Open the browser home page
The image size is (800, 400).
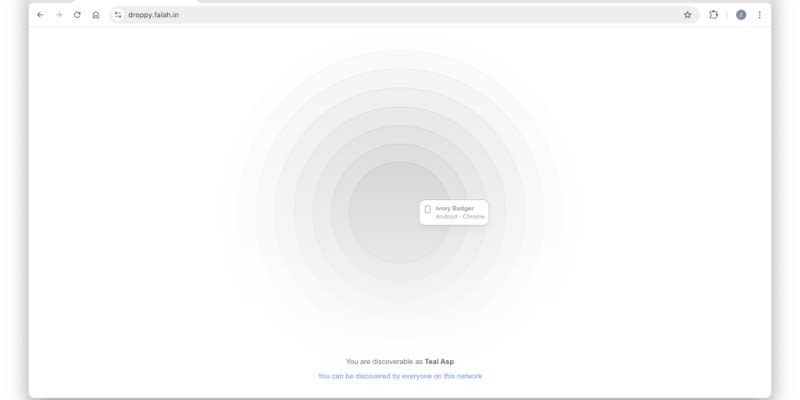click(96, 15)
